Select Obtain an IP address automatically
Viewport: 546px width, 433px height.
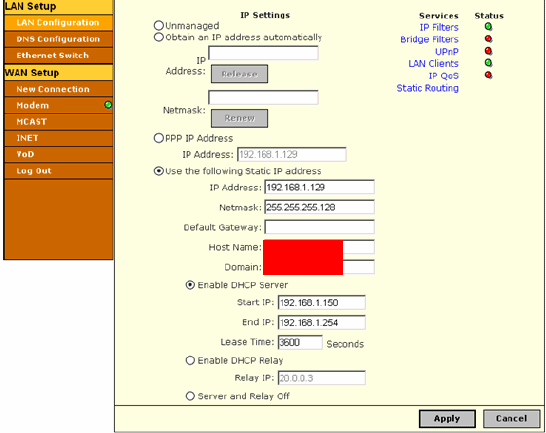tap(159, 37)
